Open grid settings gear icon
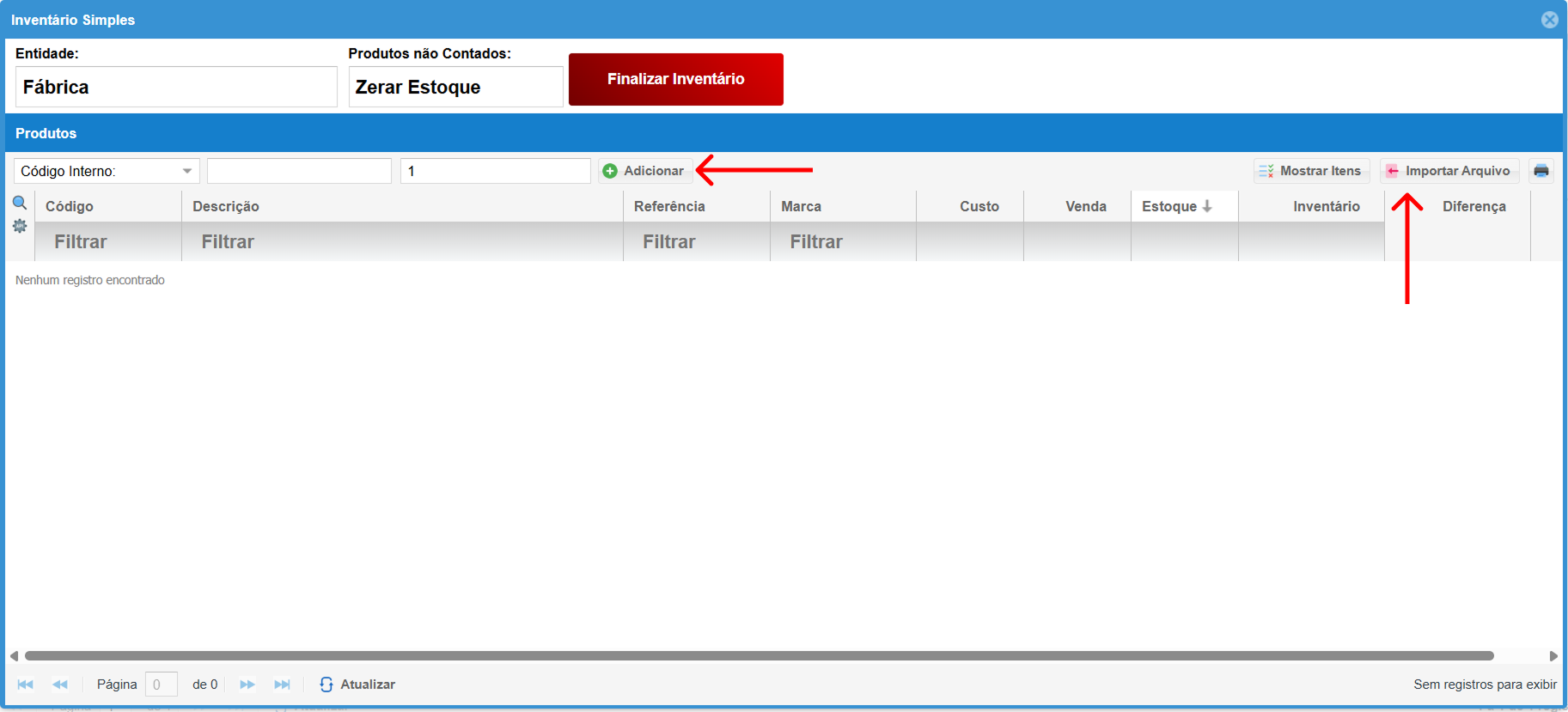Screen dimensions: 1568x712 [20, 226]
